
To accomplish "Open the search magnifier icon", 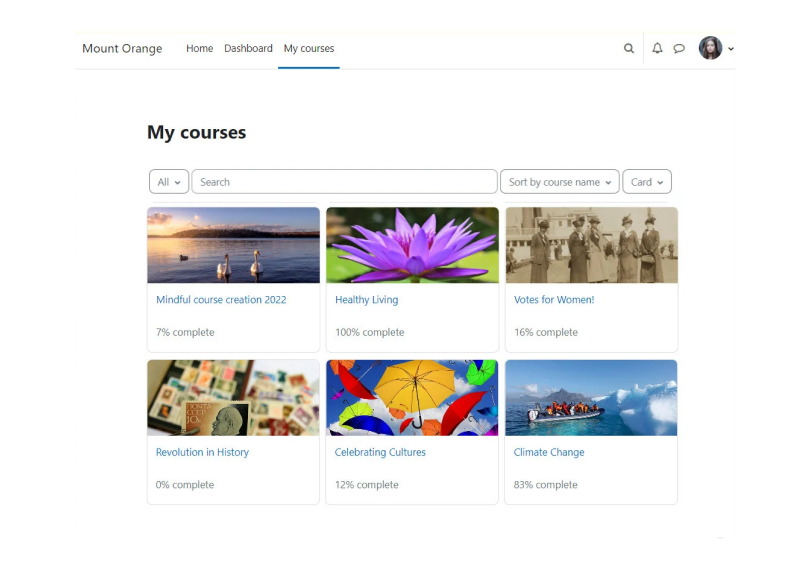I will (x=628, y=49).
